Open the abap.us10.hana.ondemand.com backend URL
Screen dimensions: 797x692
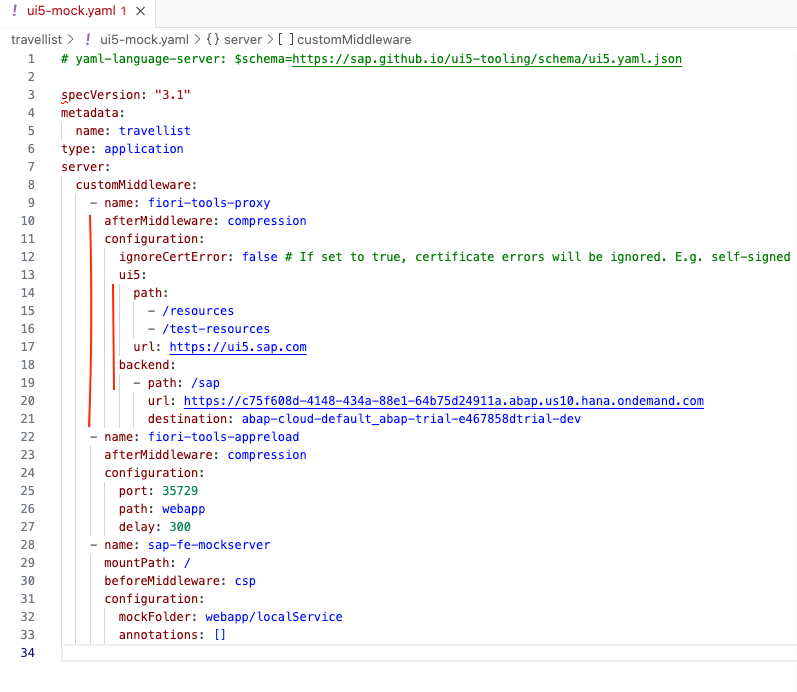pyautogui.click(x=444, y=401)
